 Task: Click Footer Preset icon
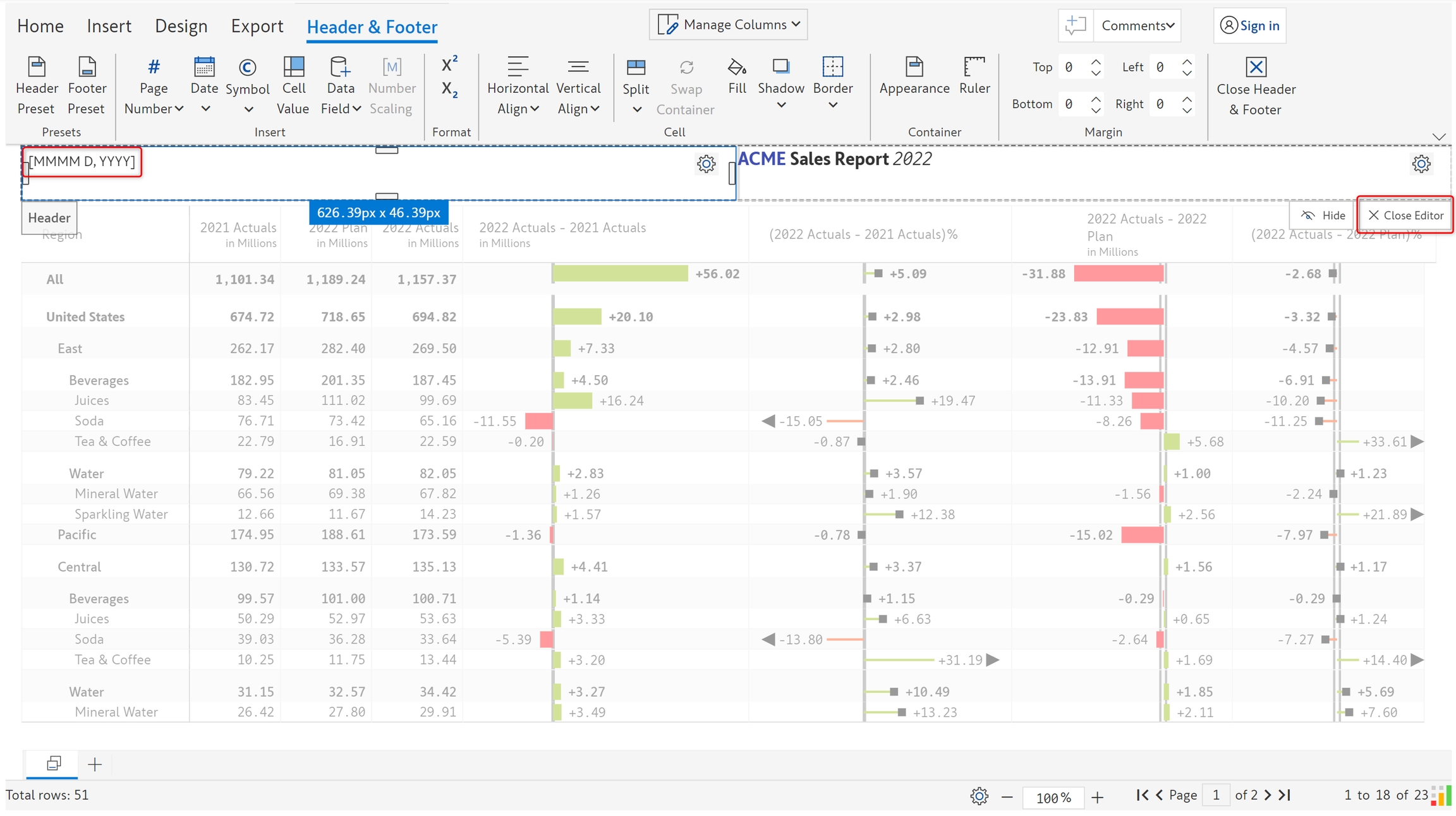(87, 68)
